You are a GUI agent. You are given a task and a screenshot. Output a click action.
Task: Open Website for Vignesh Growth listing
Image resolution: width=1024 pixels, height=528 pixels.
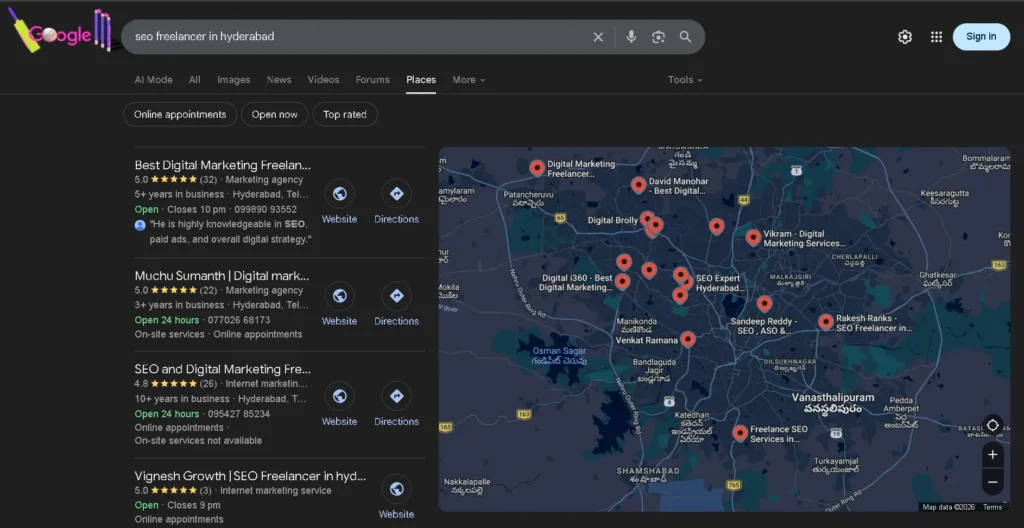[396, 498]
